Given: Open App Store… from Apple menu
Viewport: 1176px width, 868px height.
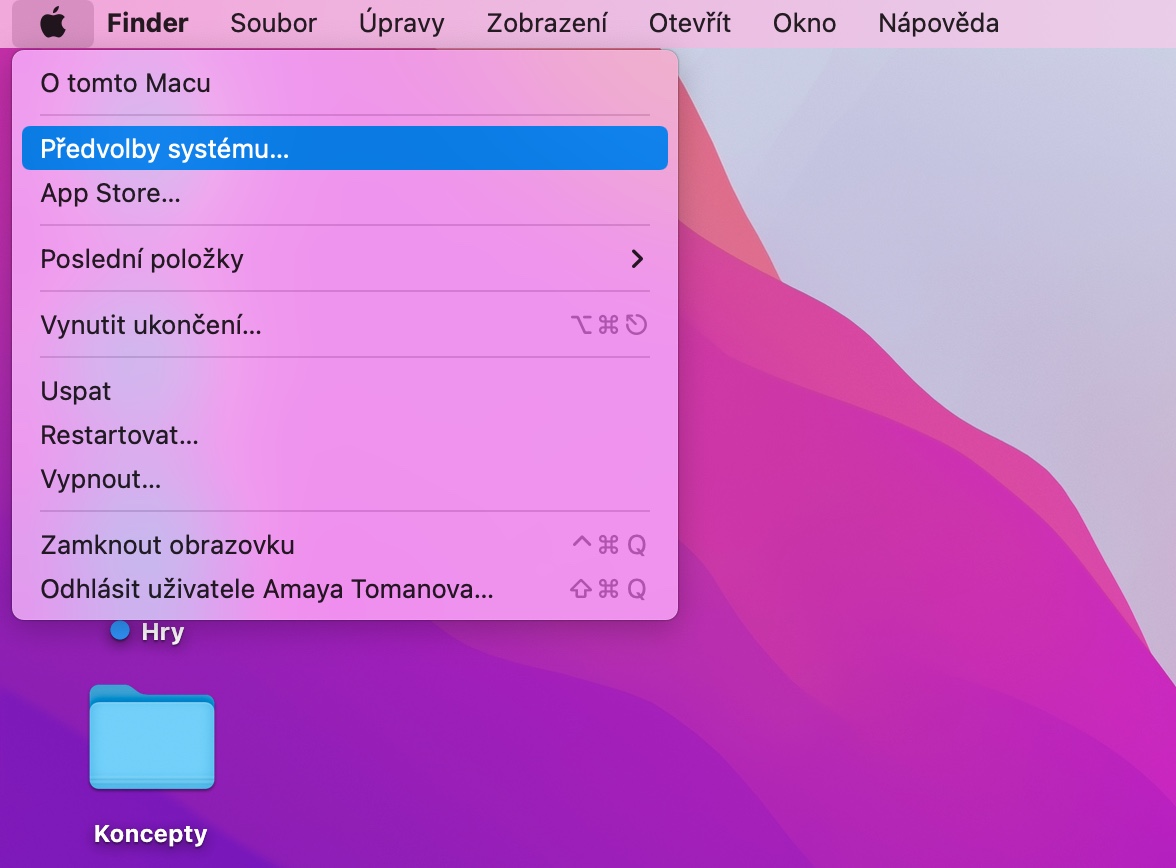Looking at the screenshot, I should tap(345, 193).
